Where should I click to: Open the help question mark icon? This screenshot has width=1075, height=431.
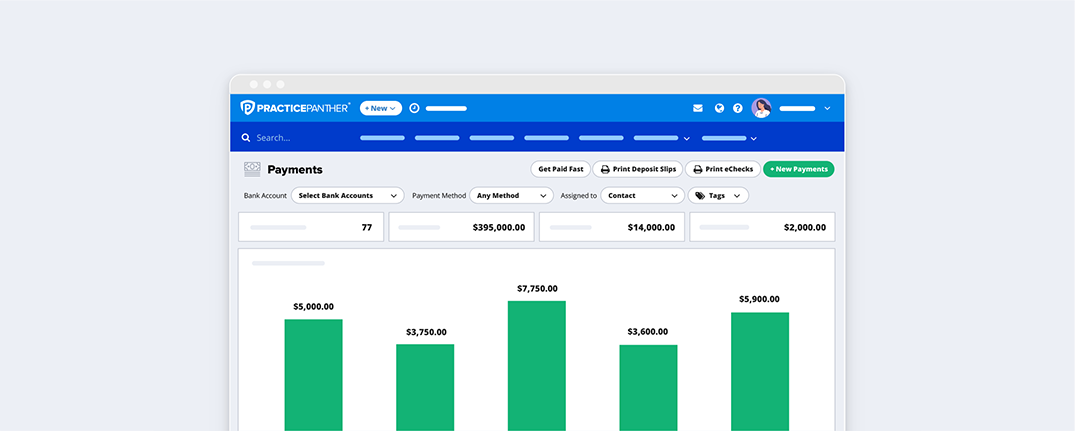[738, 108]
